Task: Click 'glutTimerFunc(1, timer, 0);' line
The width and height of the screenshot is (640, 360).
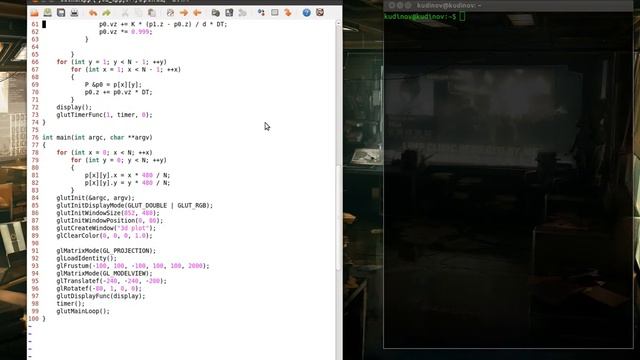Action: pos(104,115)
